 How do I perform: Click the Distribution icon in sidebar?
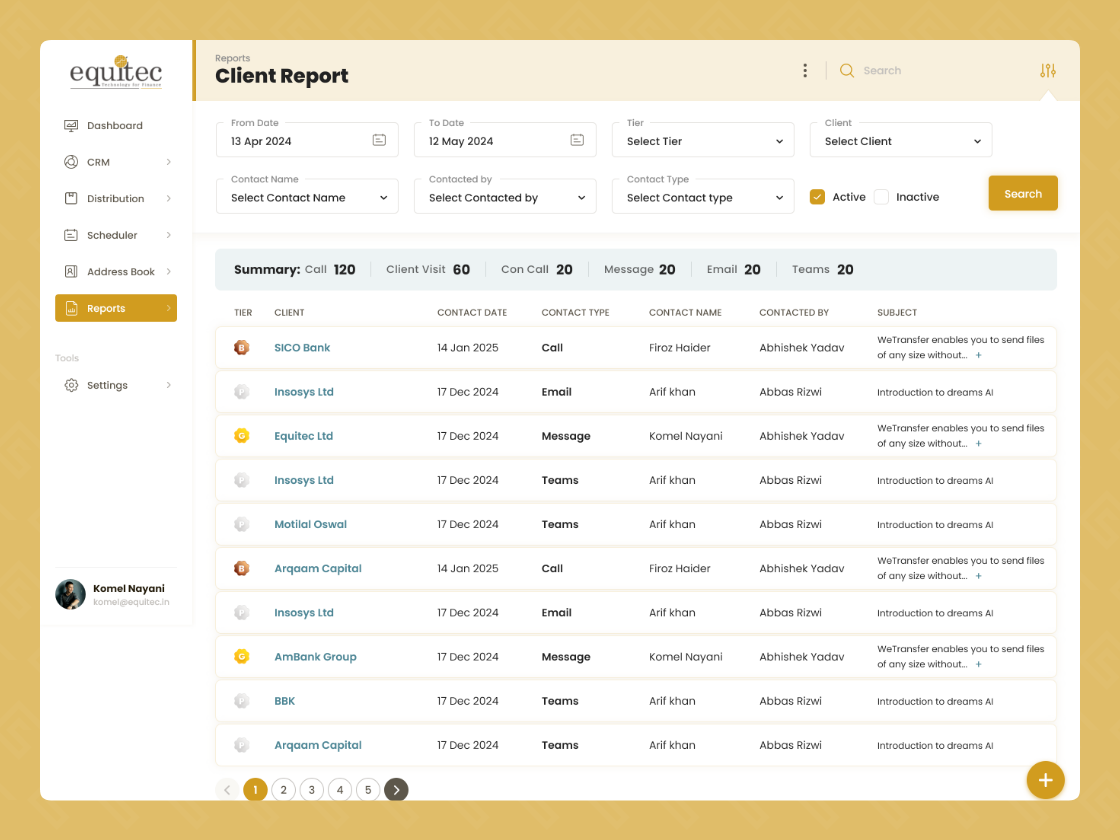(71, 199)
